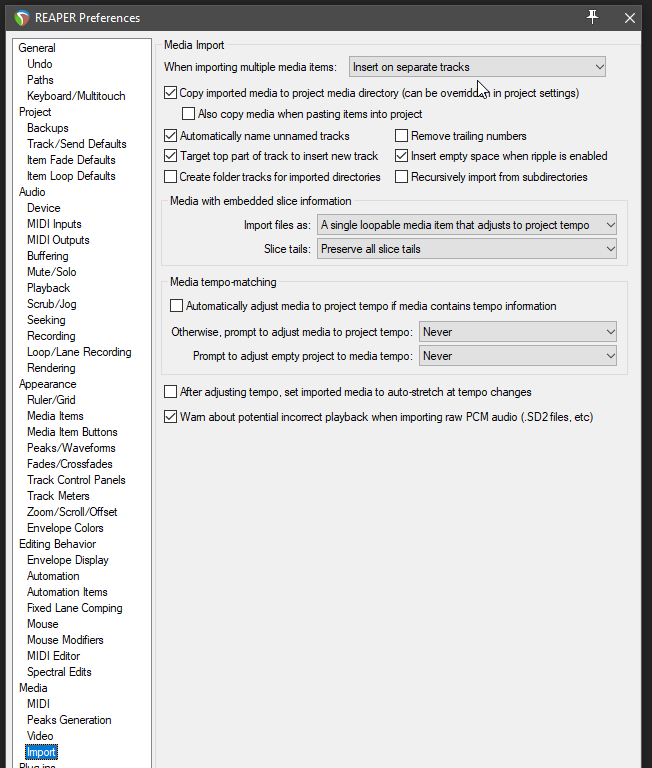Viewport: 652px width, 768px height.
Task: Open Media Item Buttons page
Action: click(x=72, y=432)
